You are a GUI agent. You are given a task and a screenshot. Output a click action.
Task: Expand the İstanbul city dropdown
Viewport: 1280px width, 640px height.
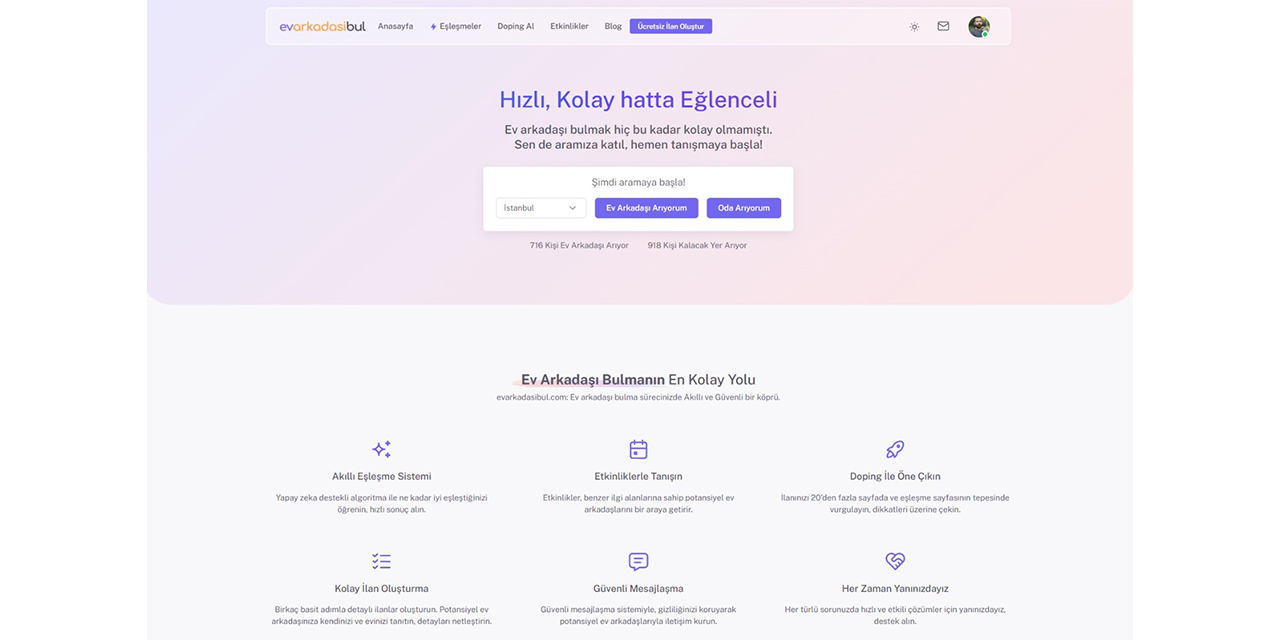[540, 208]
